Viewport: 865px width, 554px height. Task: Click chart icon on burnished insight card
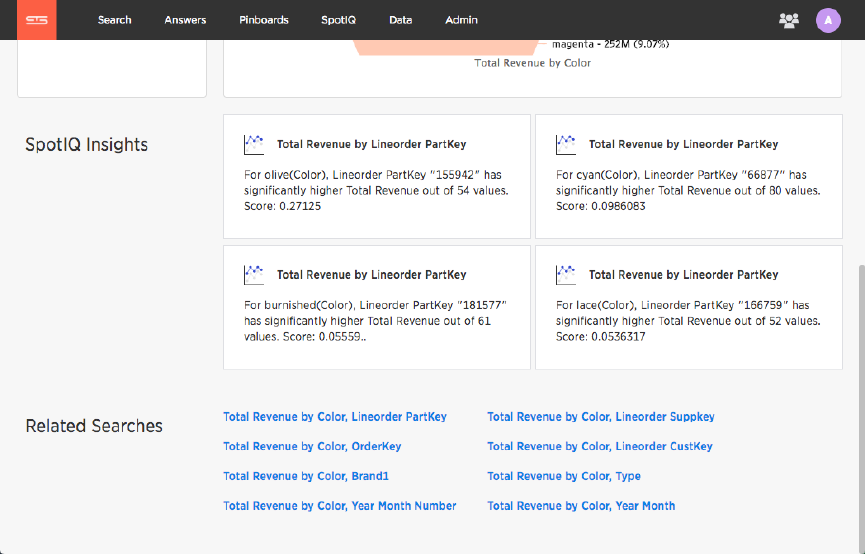pyautogui.click(x=254, y=275)
